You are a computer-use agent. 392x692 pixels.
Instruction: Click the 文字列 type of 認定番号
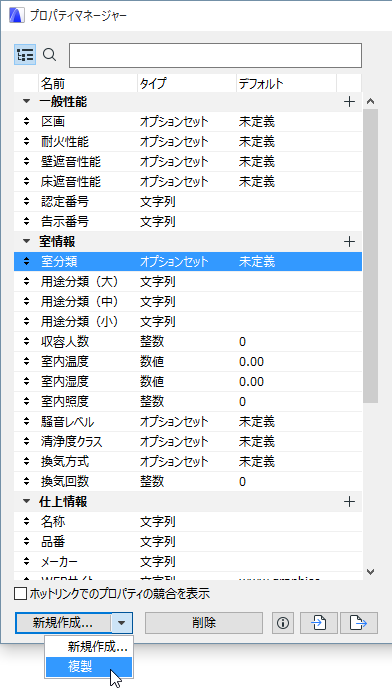pyautogui.click(x=158, y=202)
